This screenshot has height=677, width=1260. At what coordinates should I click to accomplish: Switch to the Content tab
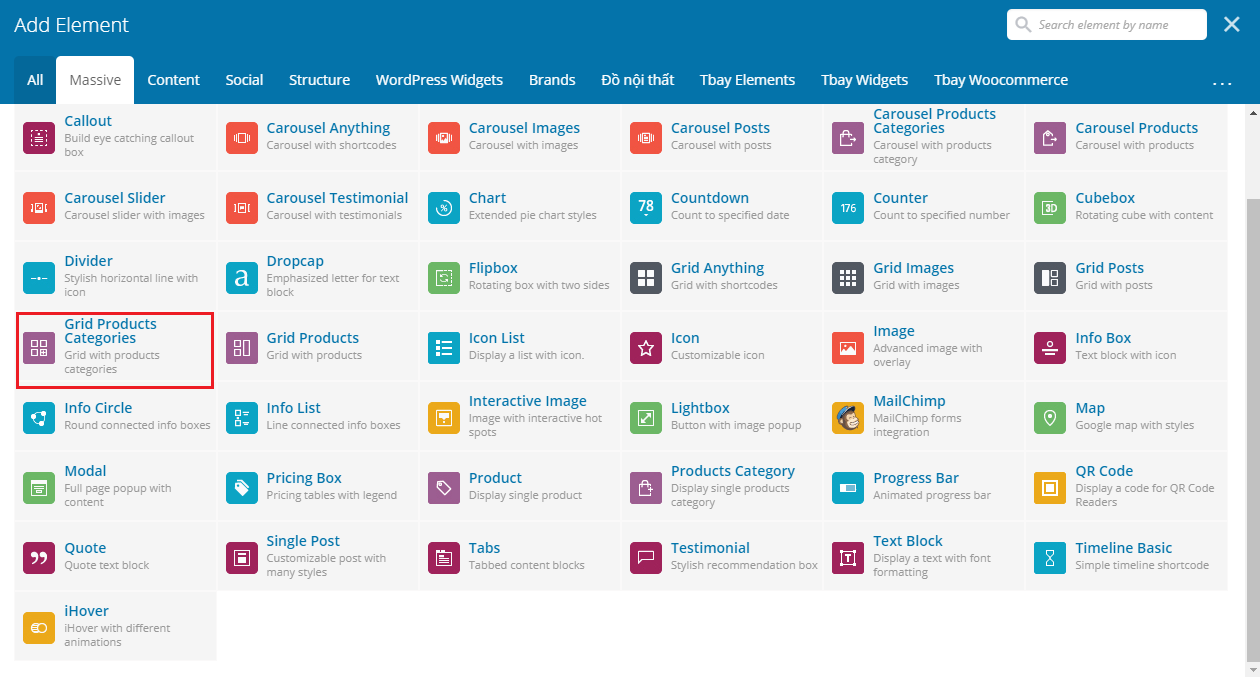tap(173, 80)
